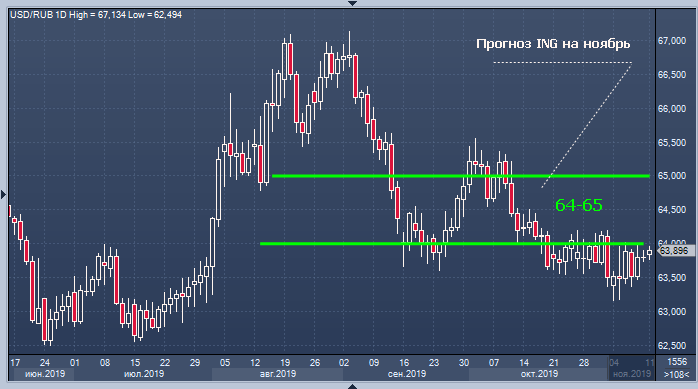Image resolution: width=698 pixels, height=389 pixels.
Task: Select the авг.2019 month band
Action: pos(278,374)
